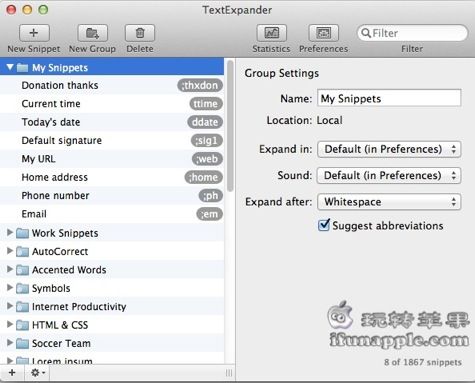475x383 pixels.
Task: Click the split view resize handle
Action: (229, 373)
